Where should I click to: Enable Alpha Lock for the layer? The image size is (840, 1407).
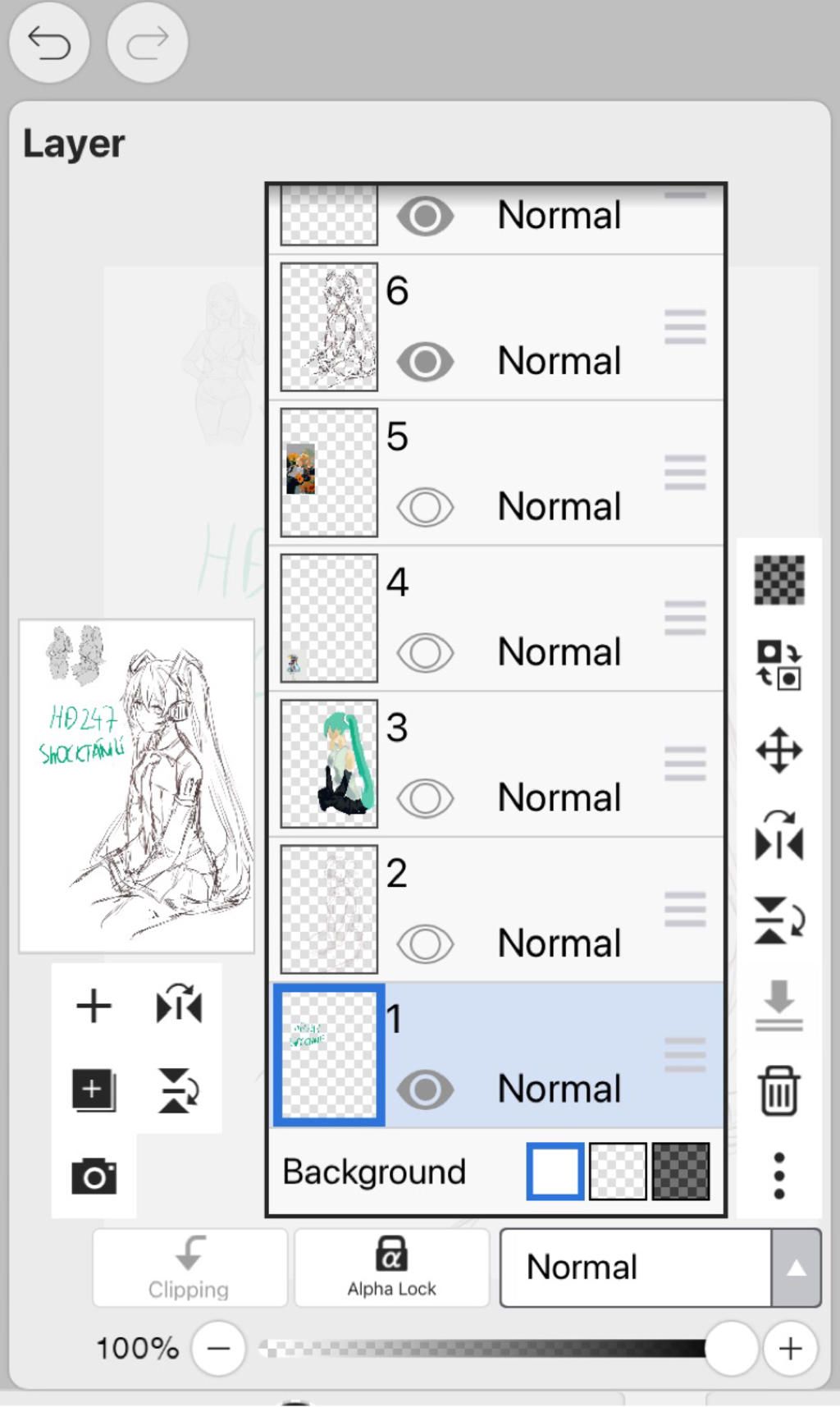pos(392,1268)
